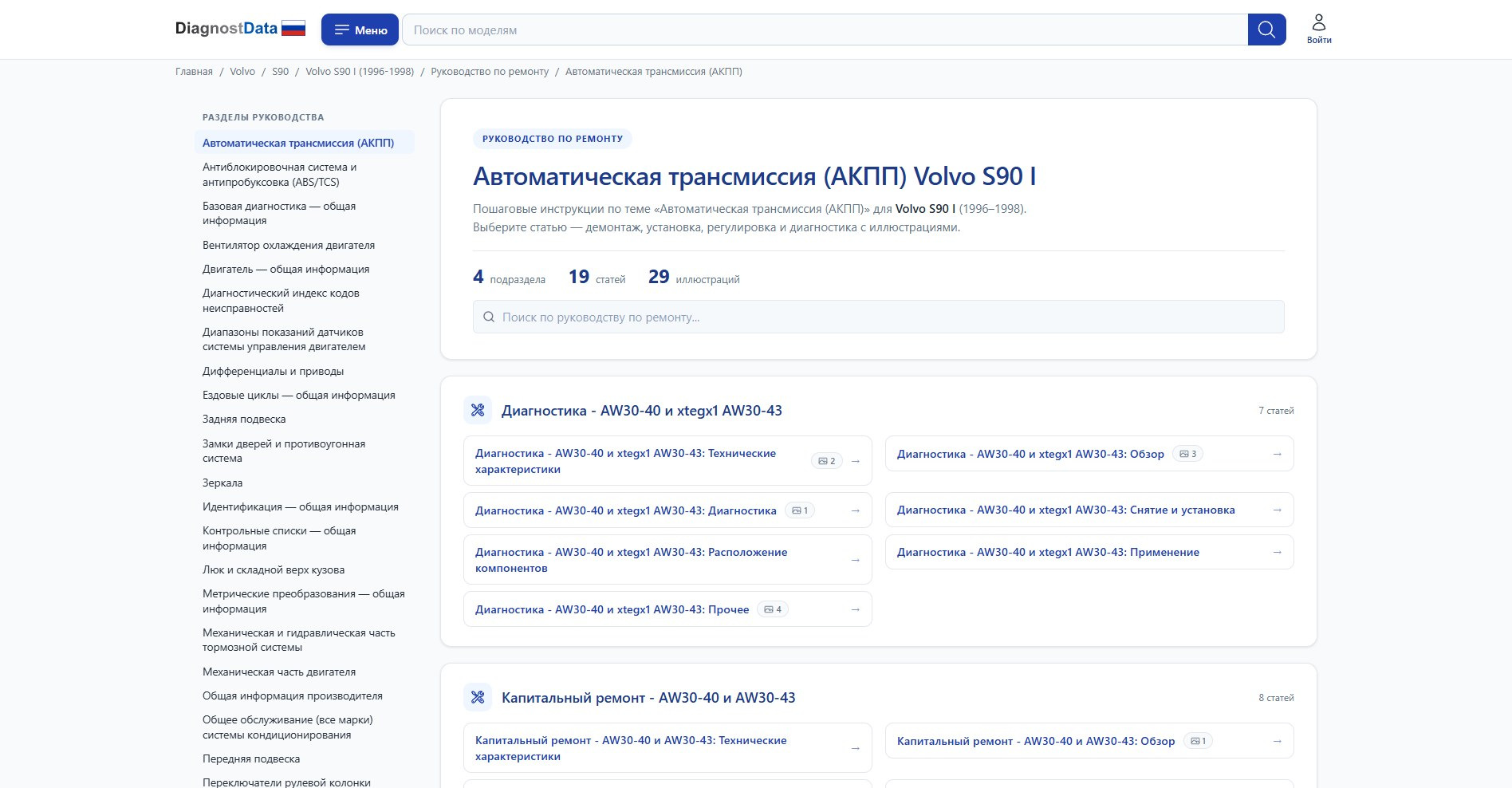Open Метрические преобразования — общая информация
1512x788 pixels.
(x=304, y=601)
